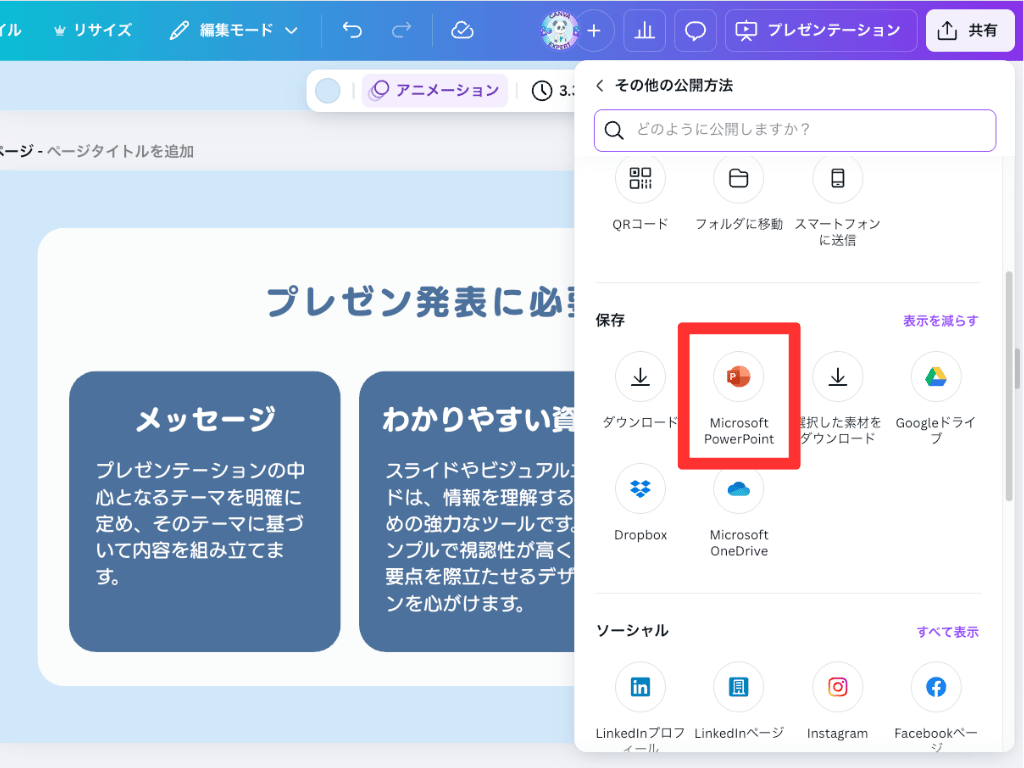Select the フォルダに移動 folder icon

(739, 178)
